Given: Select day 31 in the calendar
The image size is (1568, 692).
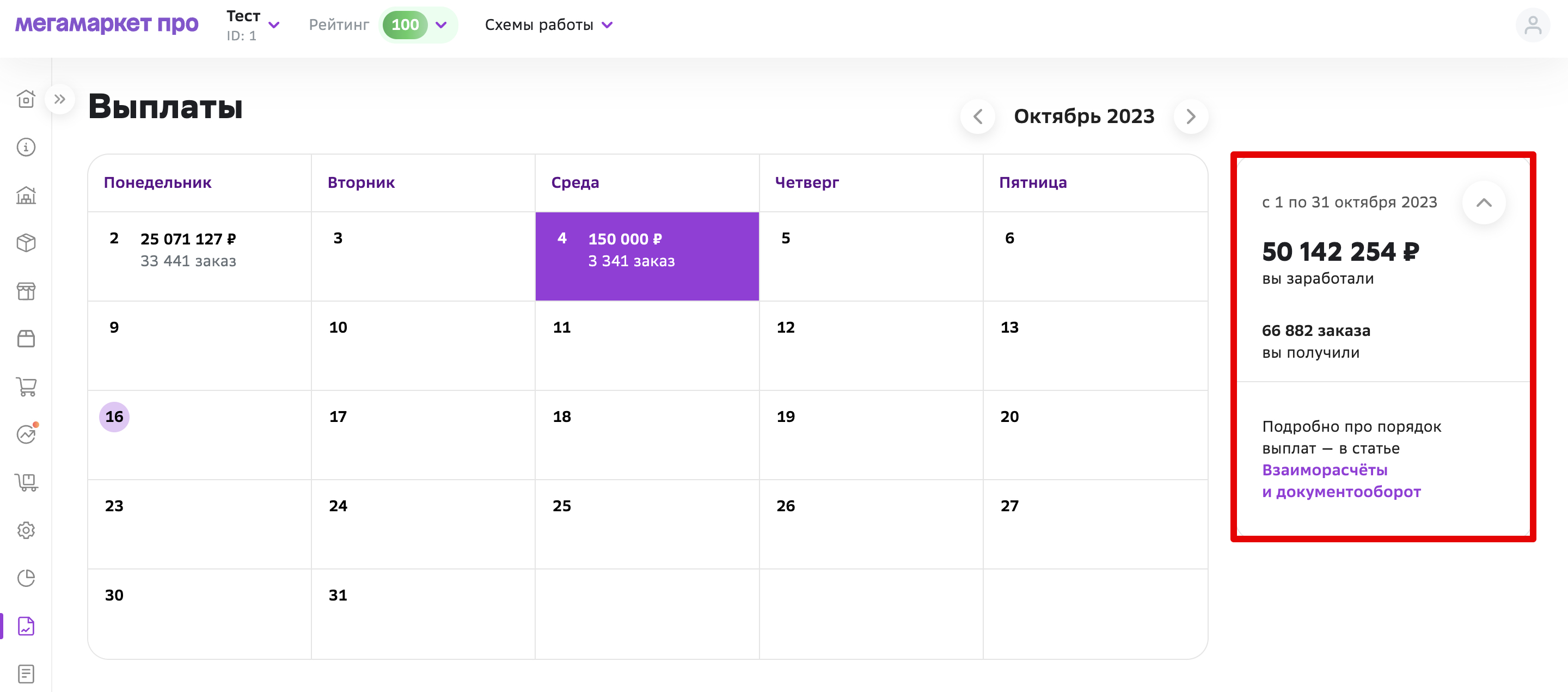Looking at the screenshot, I should 423,614.
